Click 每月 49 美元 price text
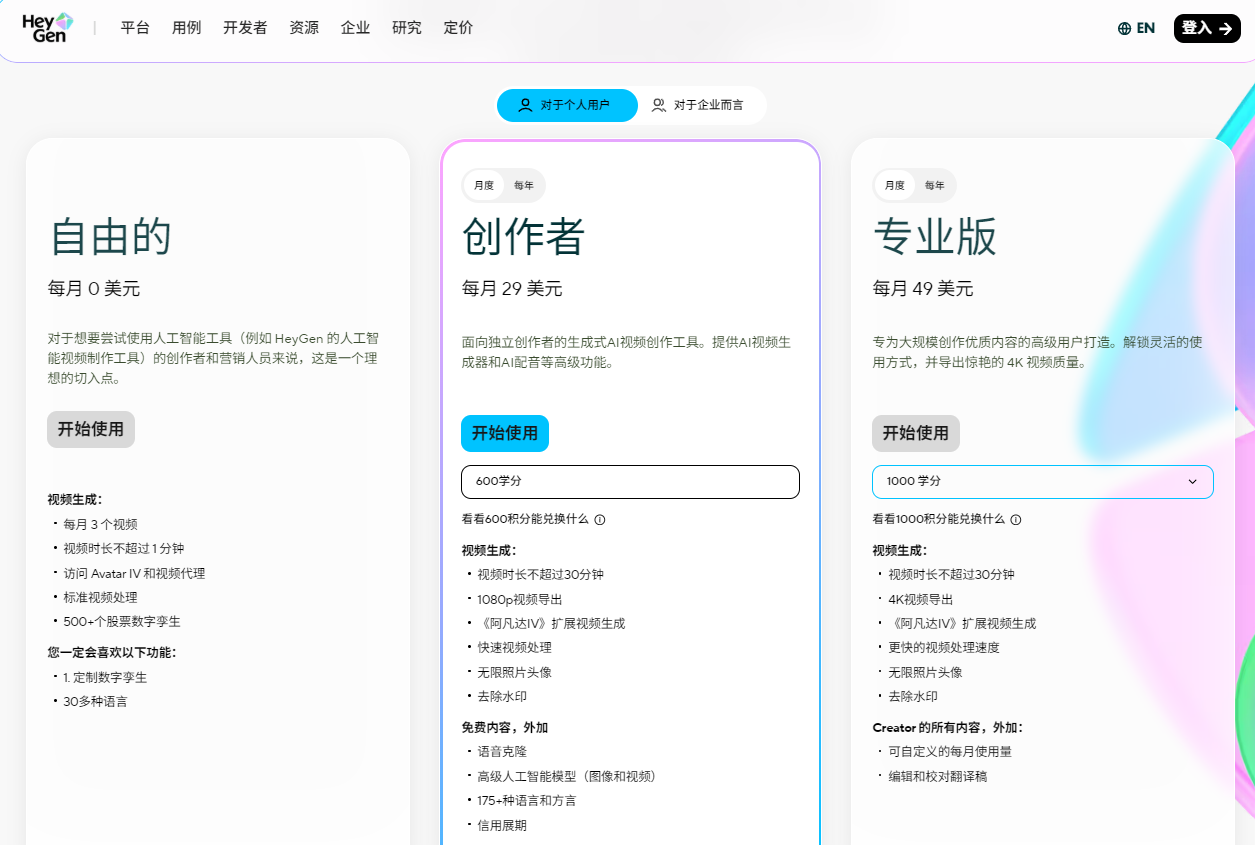 coord(923,289)
